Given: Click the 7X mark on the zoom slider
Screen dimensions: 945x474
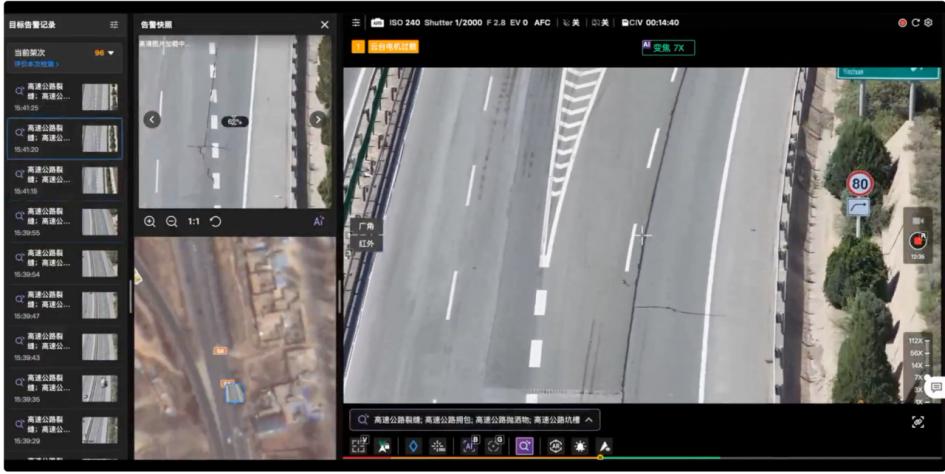Looking at the screenshot, I should pyautogui.click(x=916, y=378).
